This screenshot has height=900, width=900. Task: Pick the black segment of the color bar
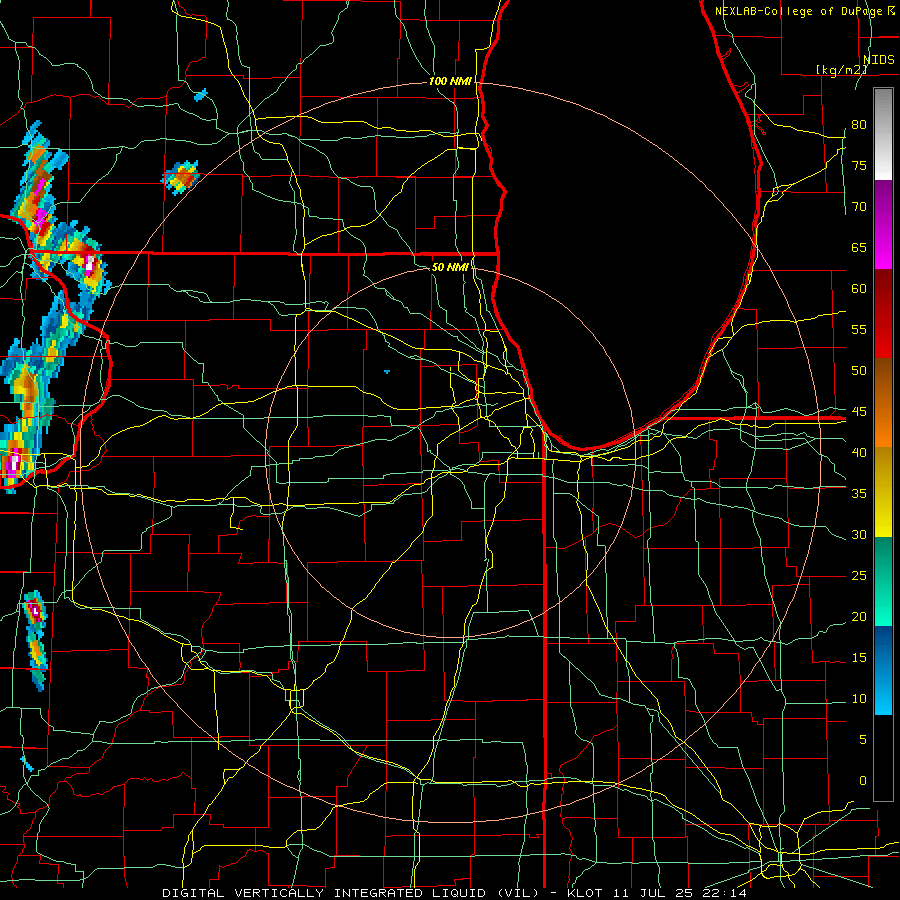(883, 758)
